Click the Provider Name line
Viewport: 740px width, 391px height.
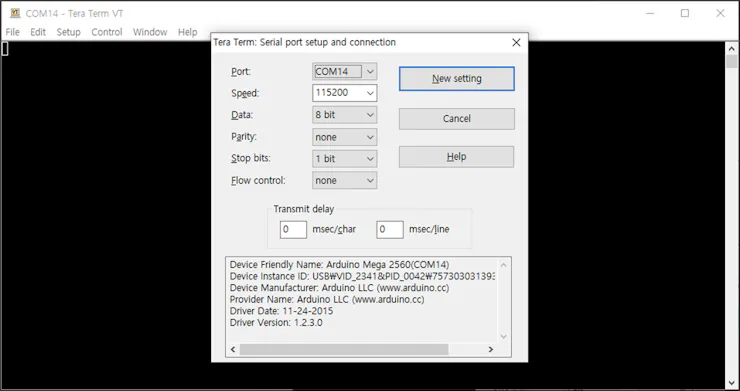327,299
